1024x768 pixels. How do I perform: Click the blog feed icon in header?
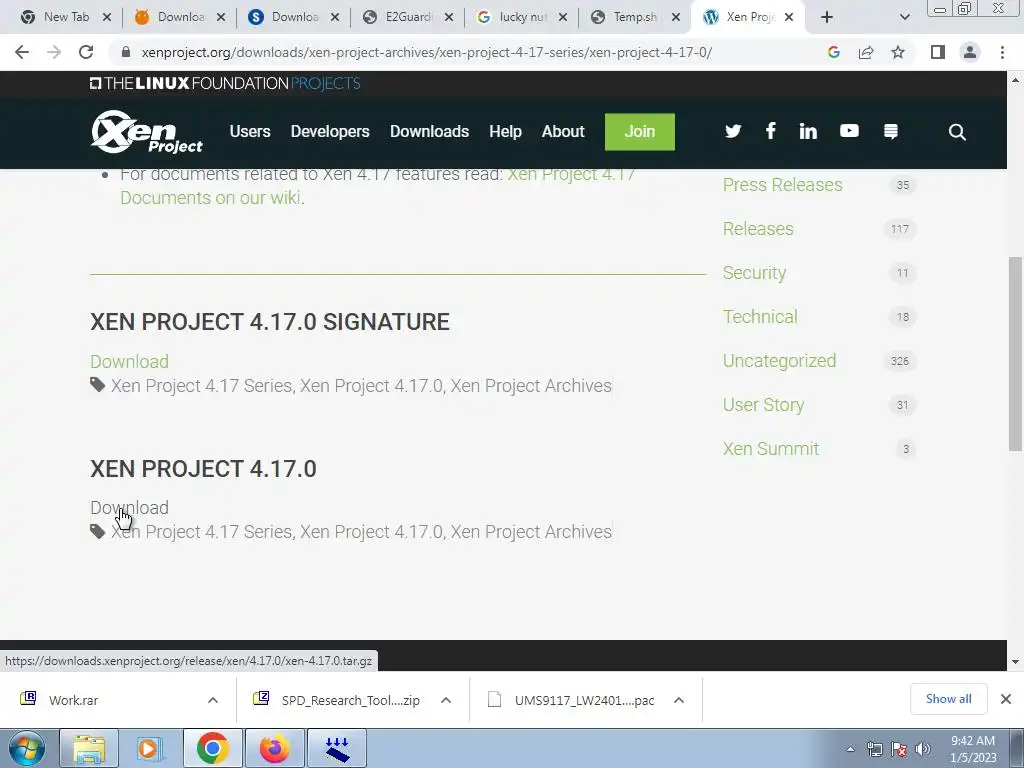(891, 131)
